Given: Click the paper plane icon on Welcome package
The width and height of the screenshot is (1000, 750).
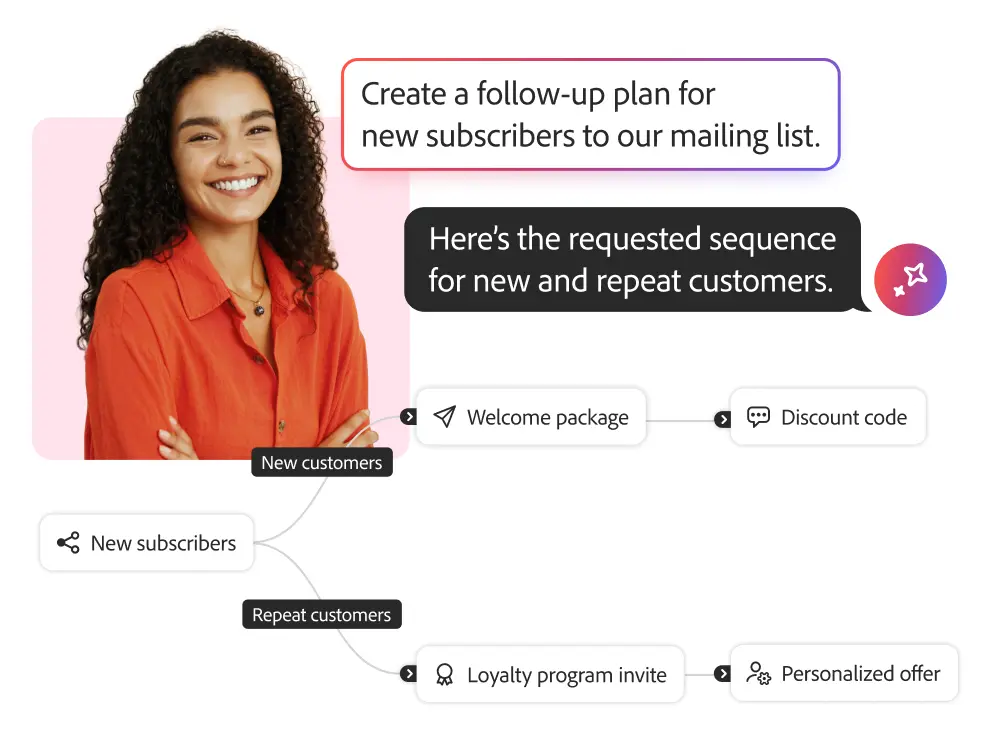Looking at the screenshot, I should pyautogui.click(x=445, y=417).
